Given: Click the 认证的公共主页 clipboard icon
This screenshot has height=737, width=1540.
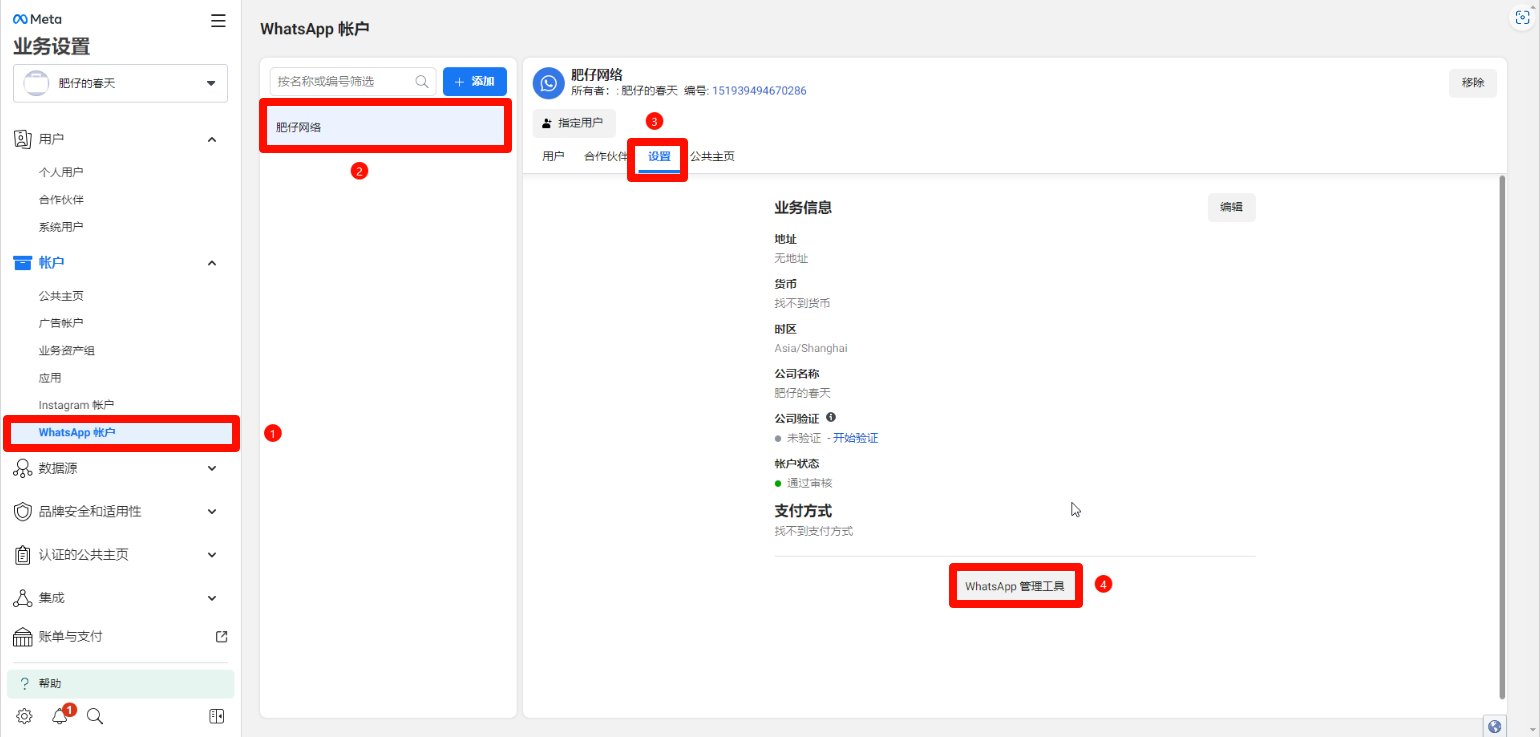Looking at the screenshot, I should click(22, 554).
